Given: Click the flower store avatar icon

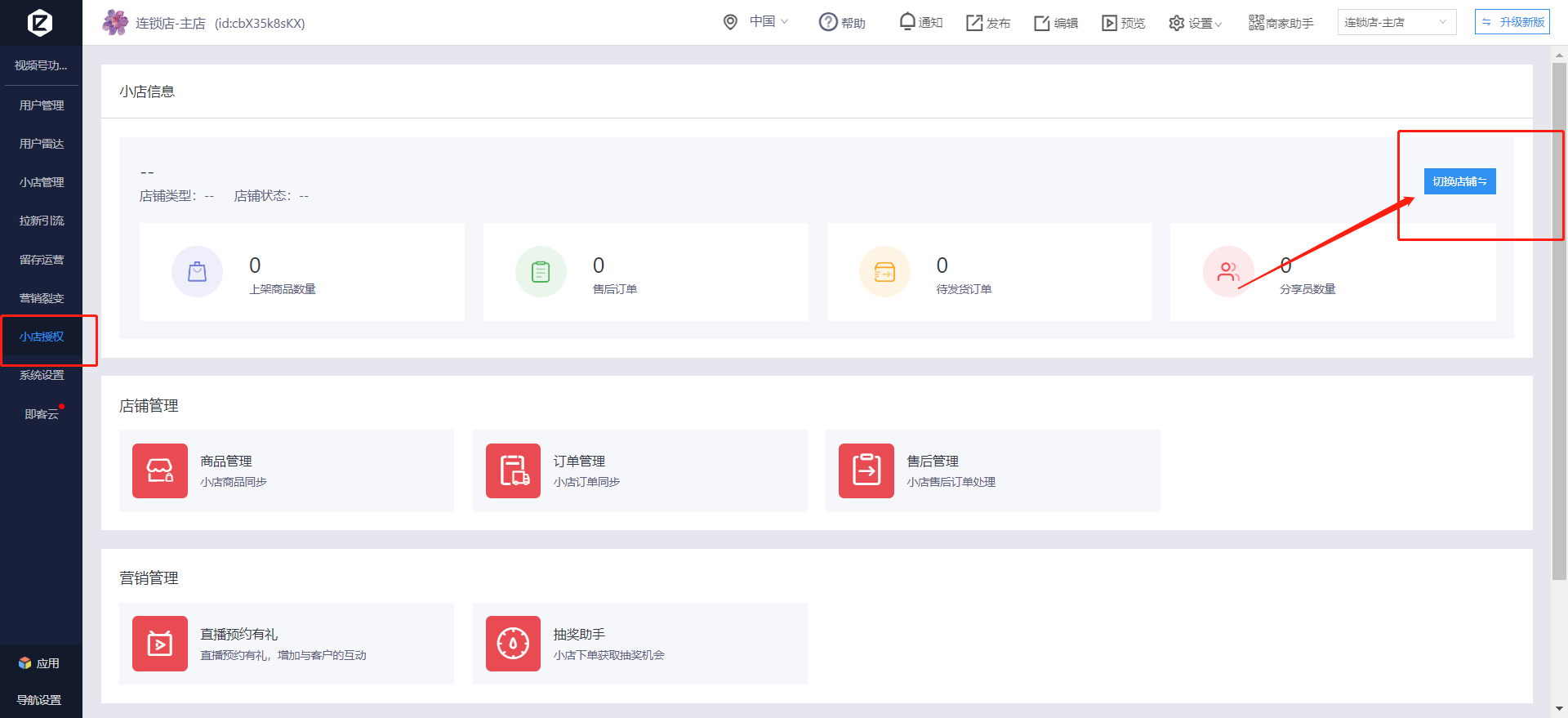Looking at the screenshot, I should [x=115, y=22].
